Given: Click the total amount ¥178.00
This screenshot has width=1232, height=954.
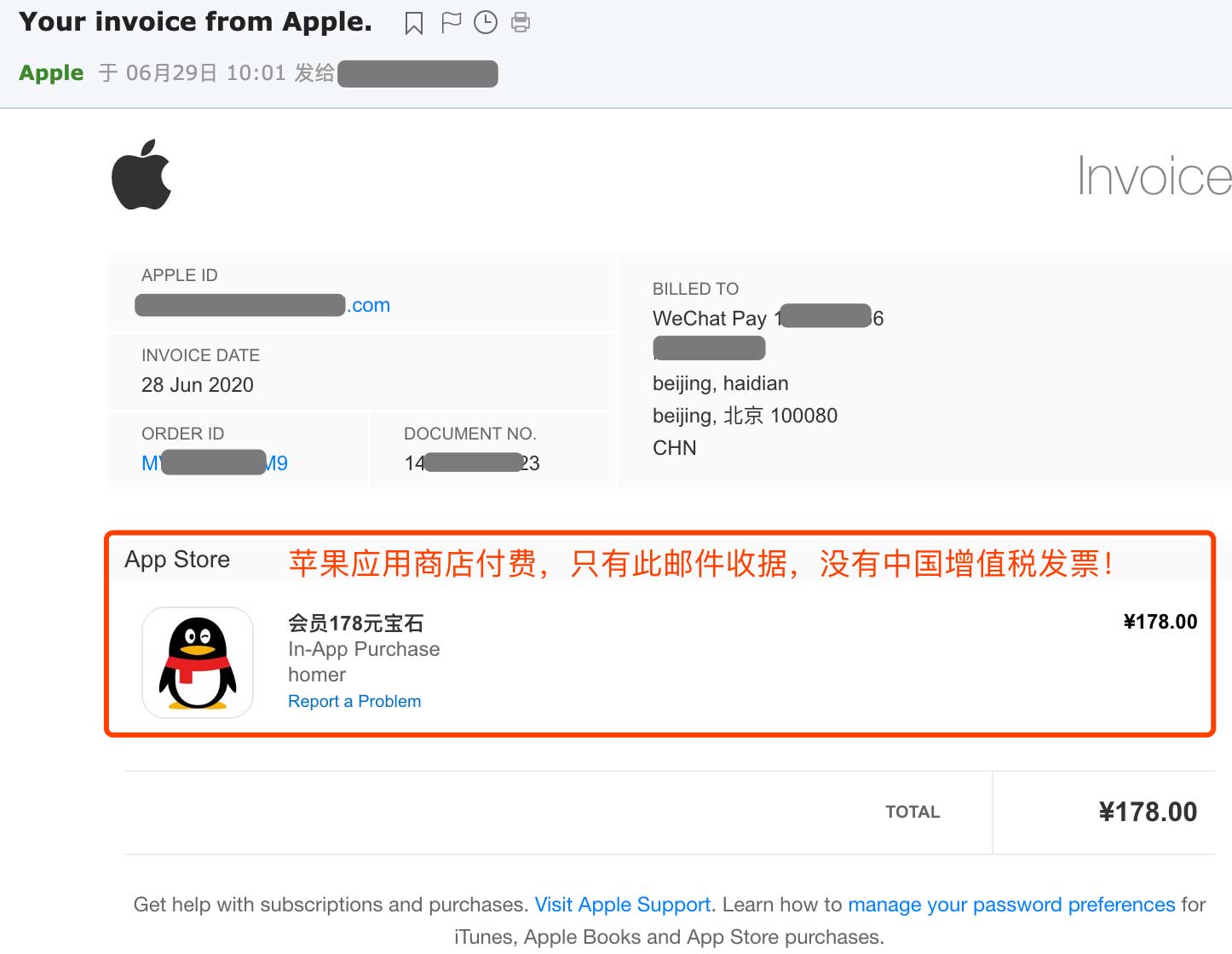Looking at the screenshot, I should [1148, 812].
